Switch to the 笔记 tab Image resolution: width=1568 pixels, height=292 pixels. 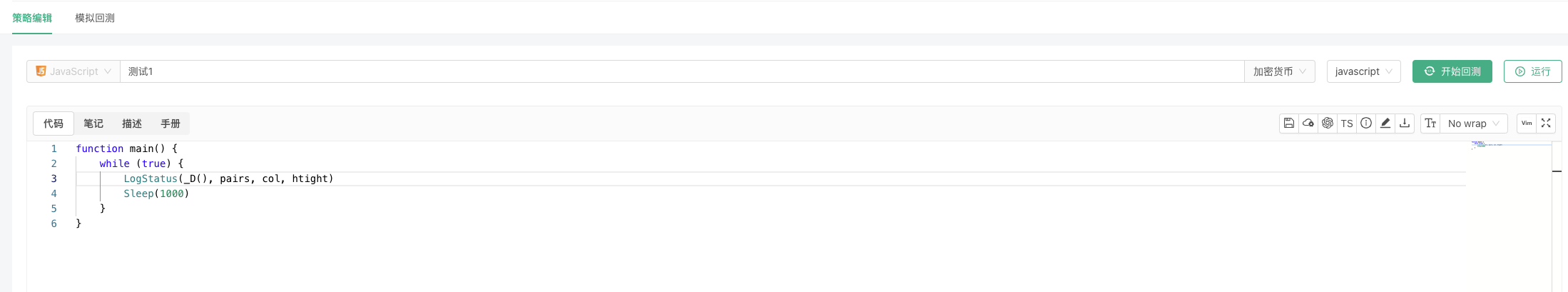click(x=93, y=124)
